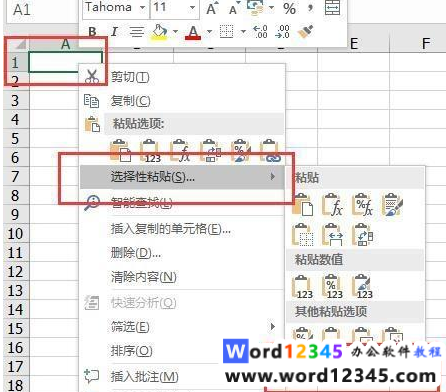Click submenu Keep Source Formatting icon
This screenshot has height=392, width=446.
click(393, 205)
